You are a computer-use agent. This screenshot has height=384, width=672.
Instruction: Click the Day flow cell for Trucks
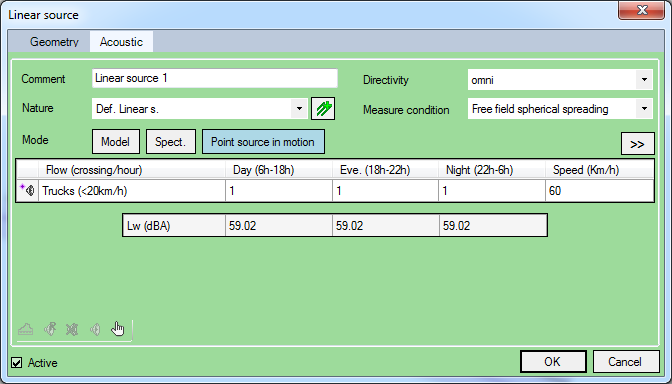(x=279, y=191)
